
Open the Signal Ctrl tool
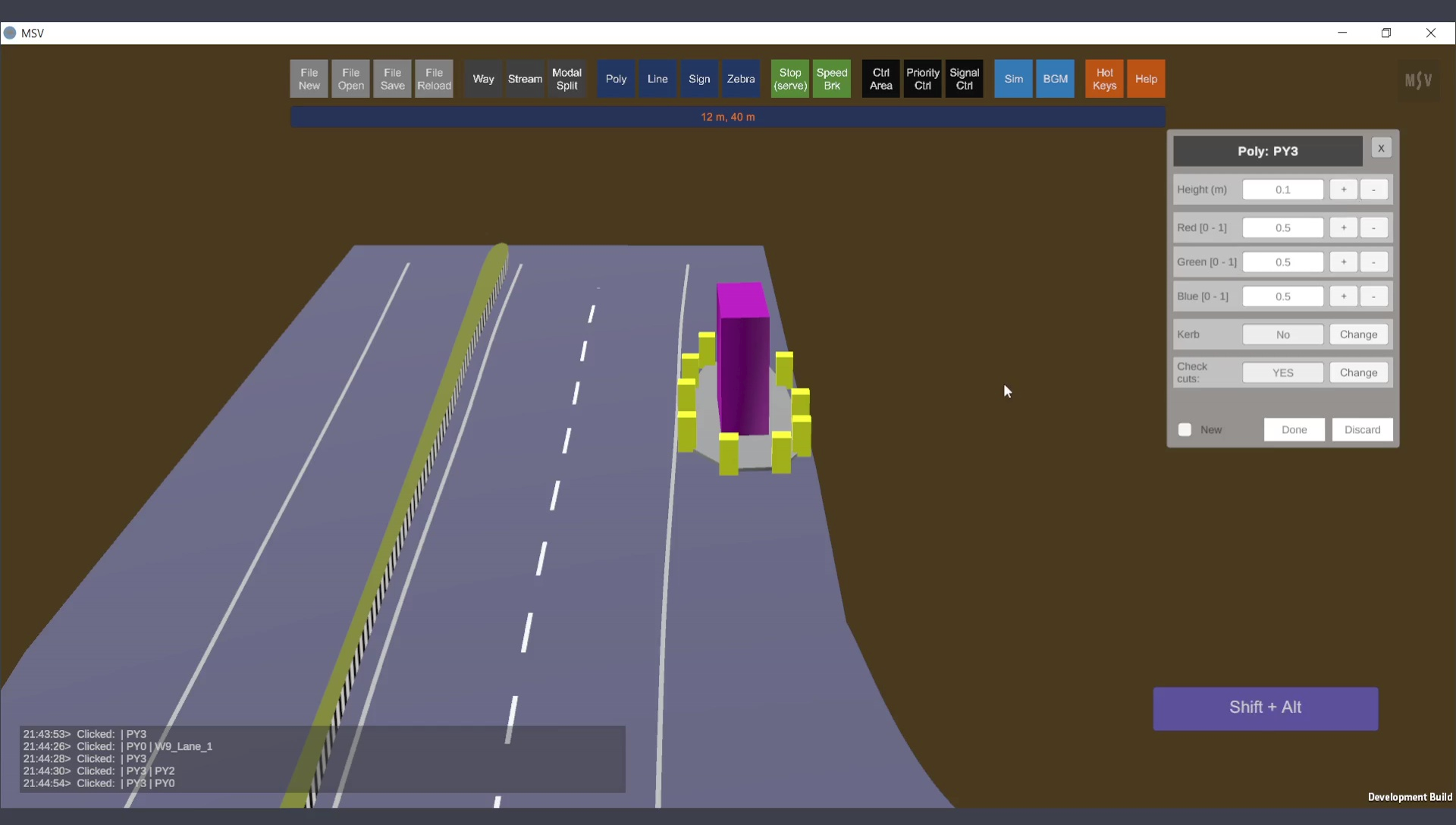964,79
